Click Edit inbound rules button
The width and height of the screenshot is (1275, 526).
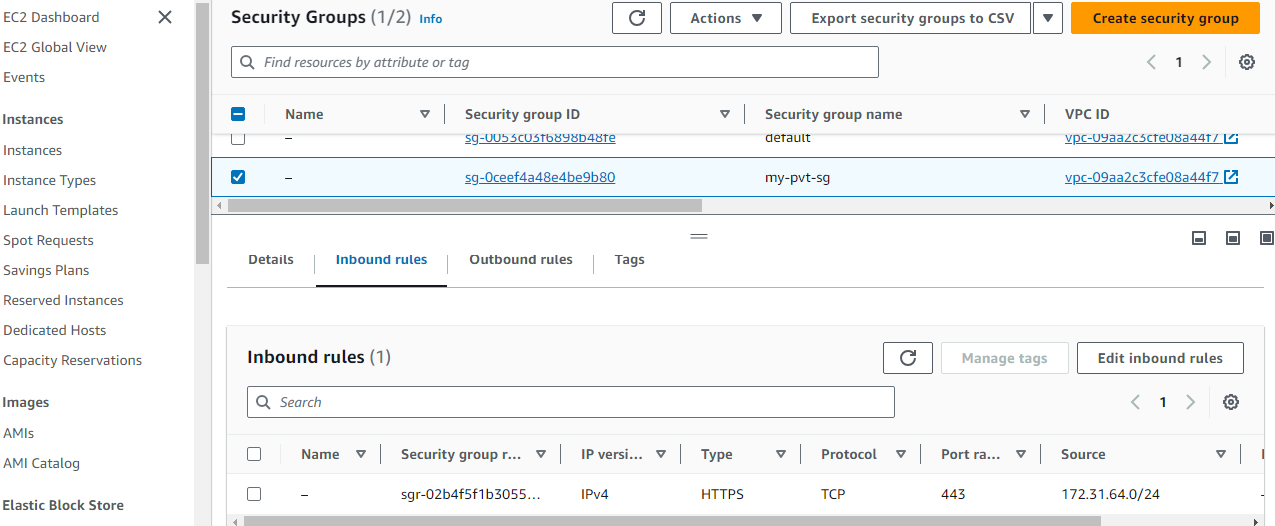(1159, 358)
